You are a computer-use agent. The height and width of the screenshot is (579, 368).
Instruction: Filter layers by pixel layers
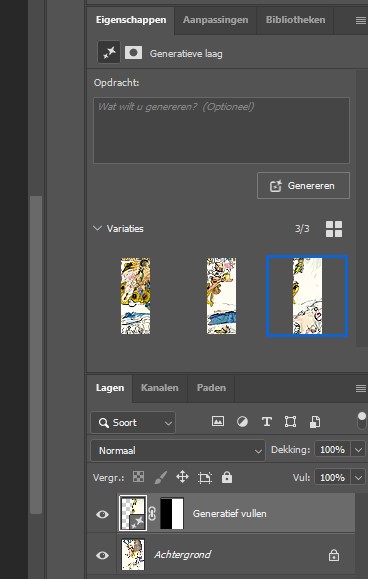(218, 421)
